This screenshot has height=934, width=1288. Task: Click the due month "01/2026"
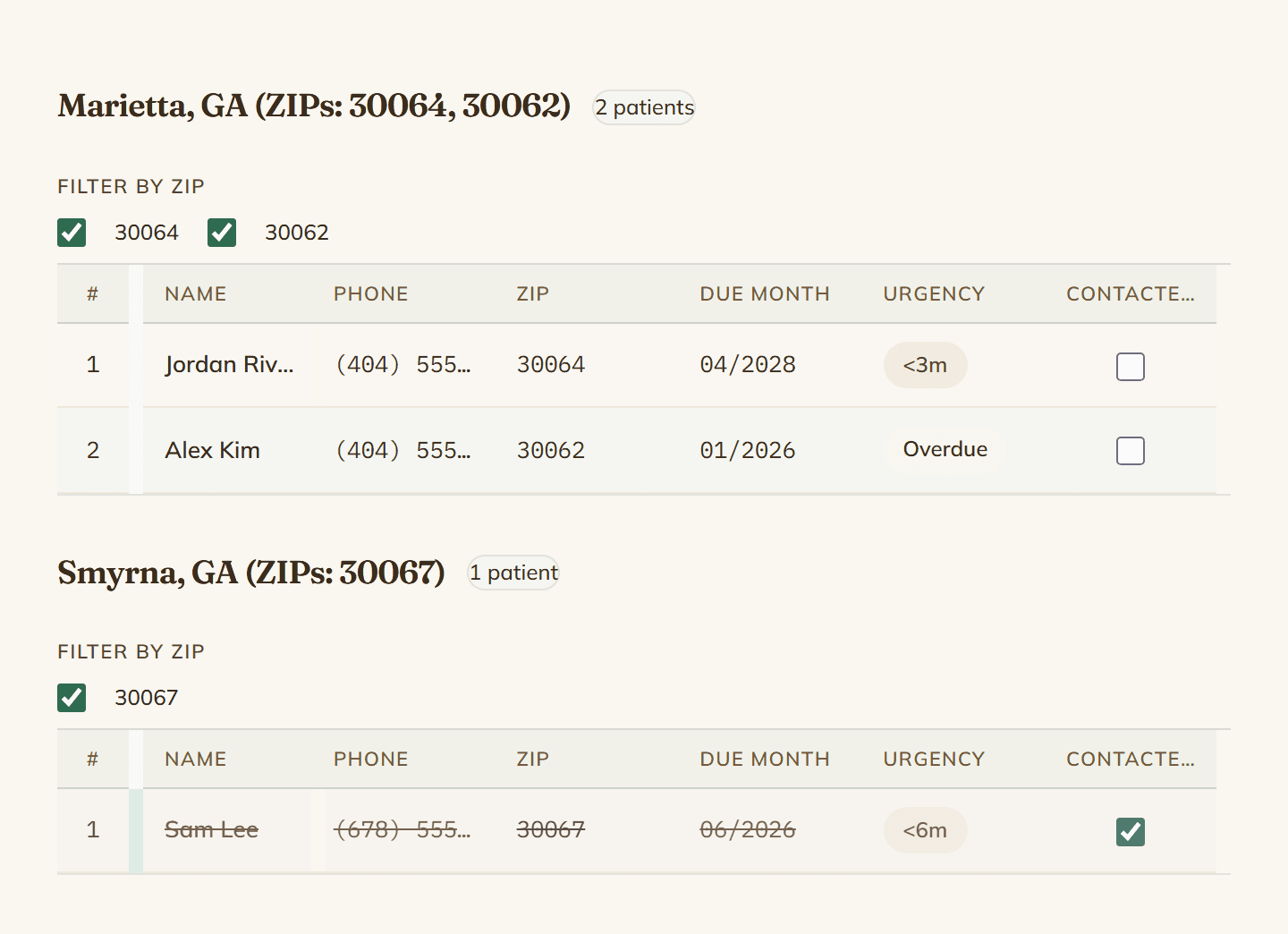[748, 450]
